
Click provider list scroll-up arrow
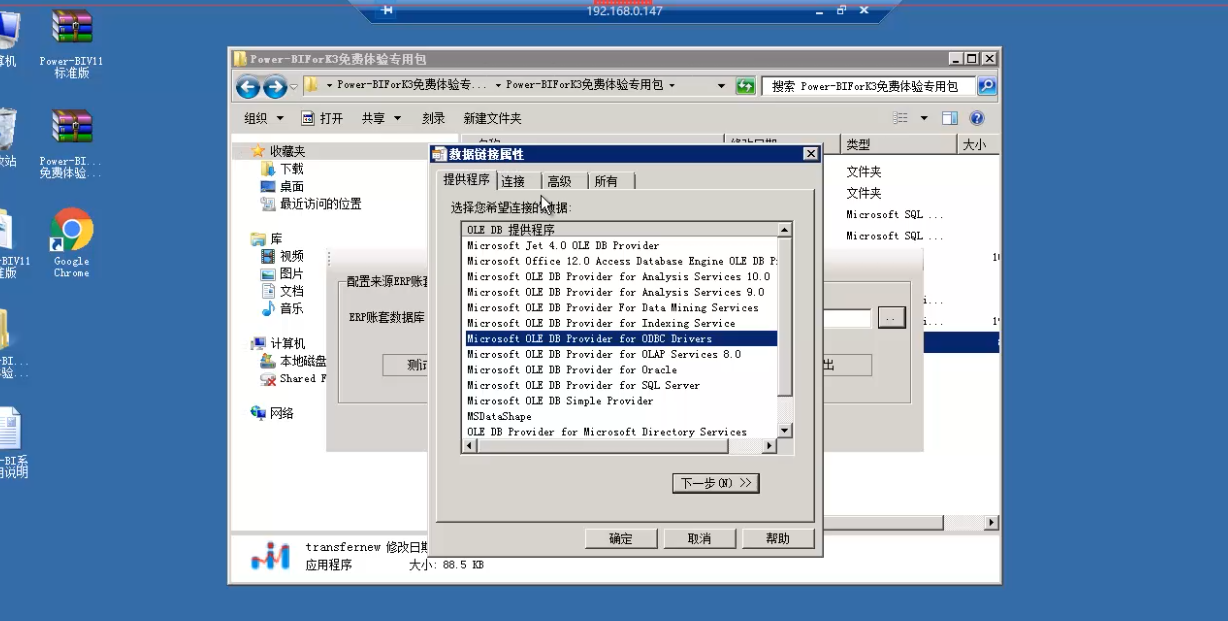785,230
